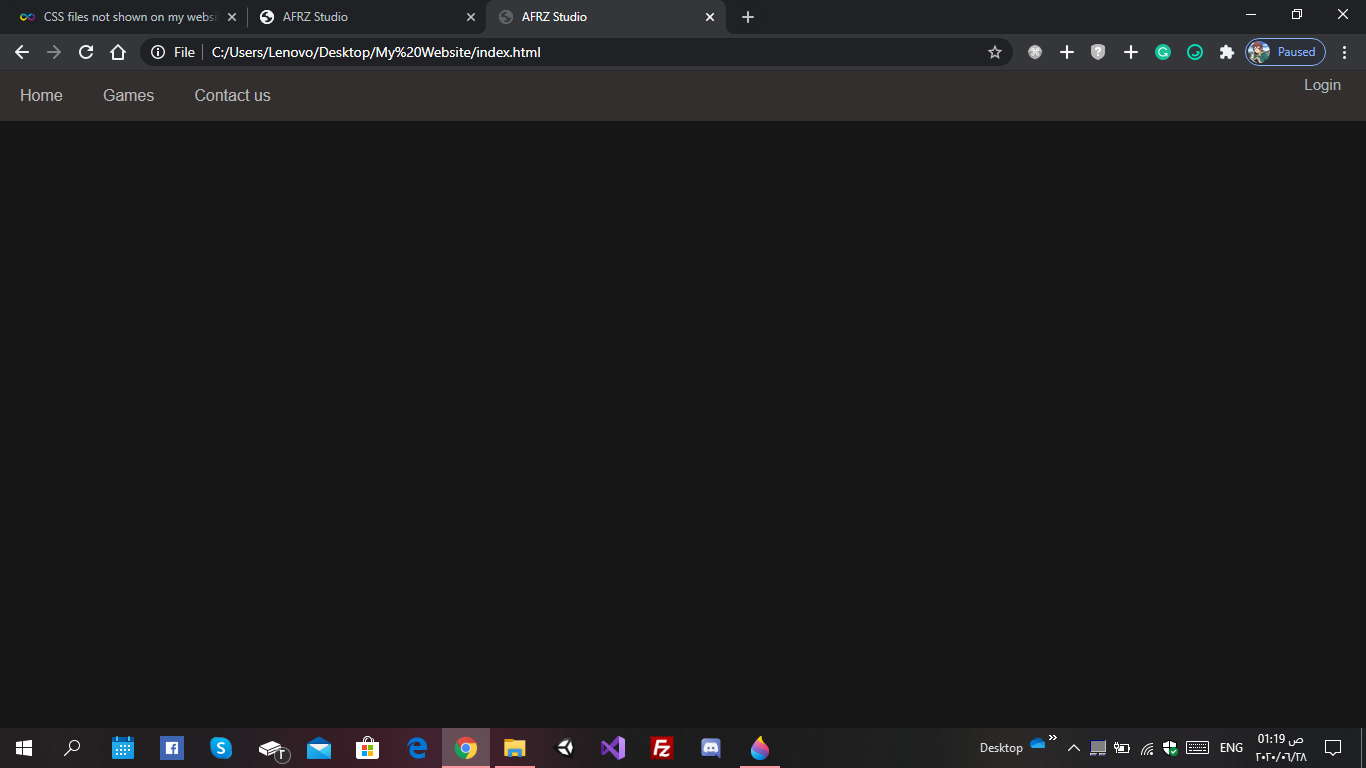This screenshot has width=1366, height=768.
Task: Click the green Grammarly extension icon
Action: point(1163,52)
